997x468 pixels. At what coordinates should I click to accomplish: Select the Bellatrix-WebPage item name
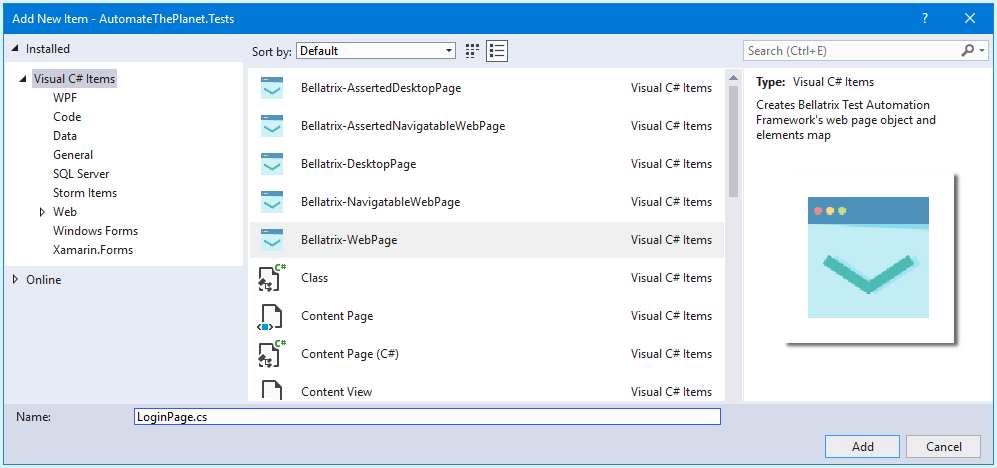(x=349, y=240)
